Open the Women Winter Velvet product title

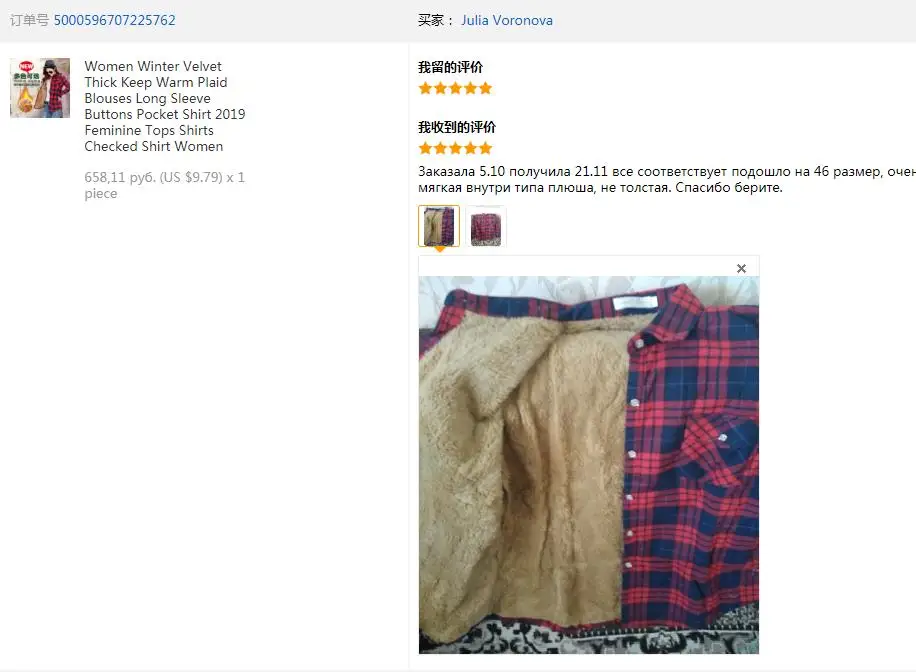tap(164, 106)
